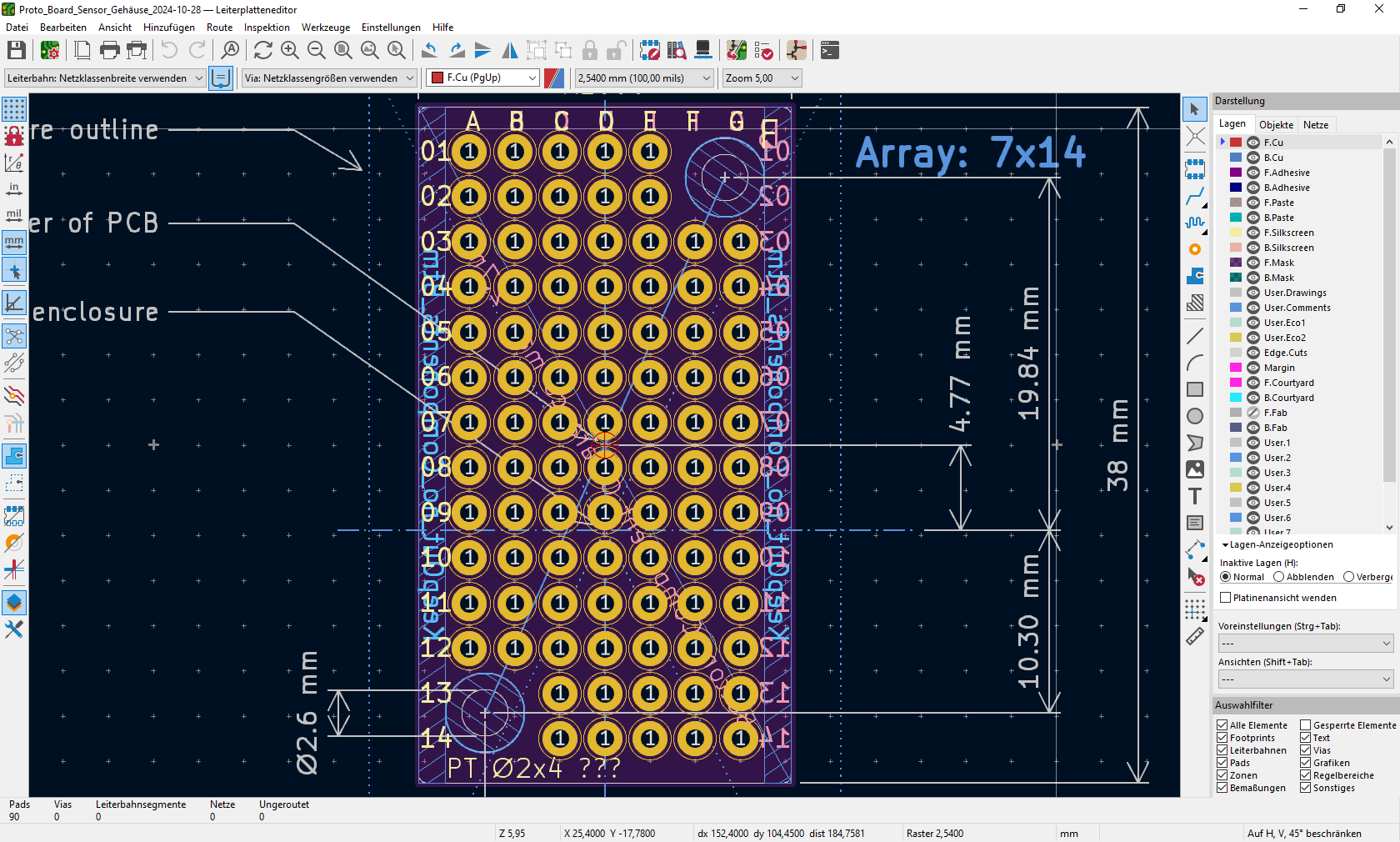Open the layer pair selector icon
Screen dimensions: 1400x842
tap(554, 78)
